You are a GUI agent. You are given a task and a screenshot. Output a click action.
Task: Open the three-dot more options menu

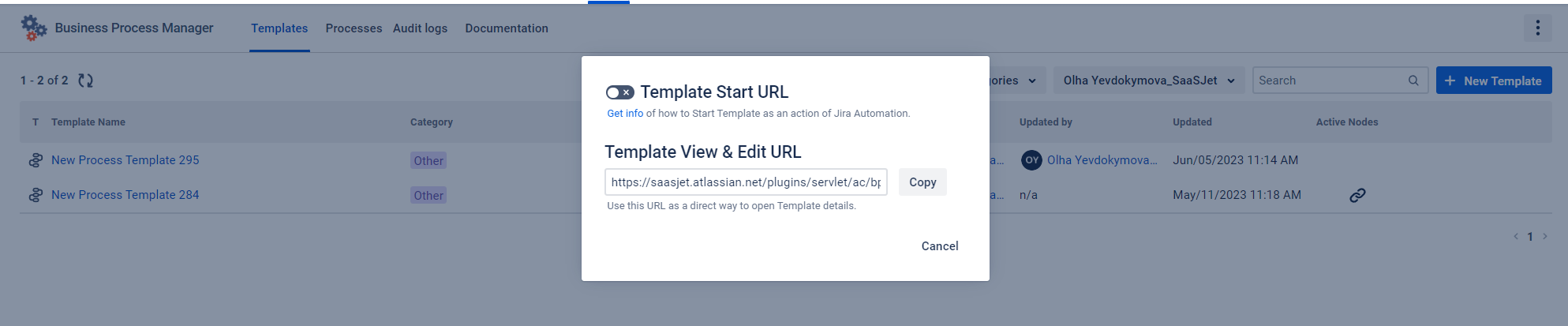(1537, 28)
